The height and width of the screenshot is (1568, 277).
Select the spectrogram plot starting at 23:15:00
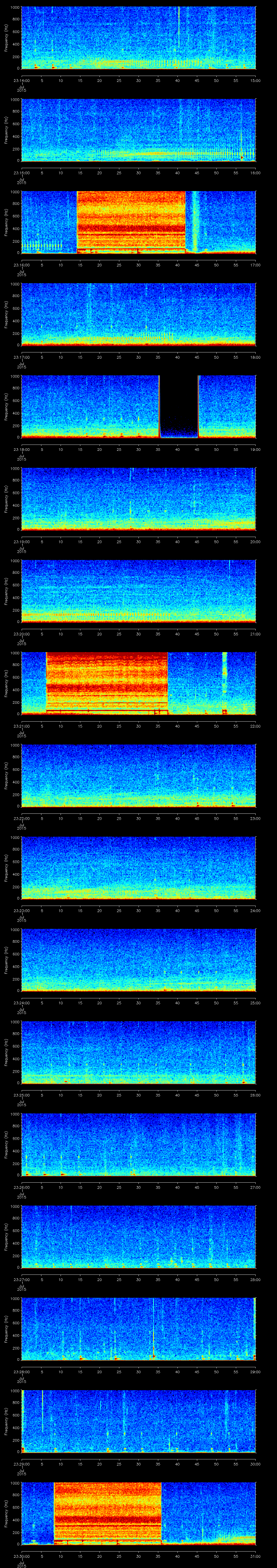pos(139,130)
